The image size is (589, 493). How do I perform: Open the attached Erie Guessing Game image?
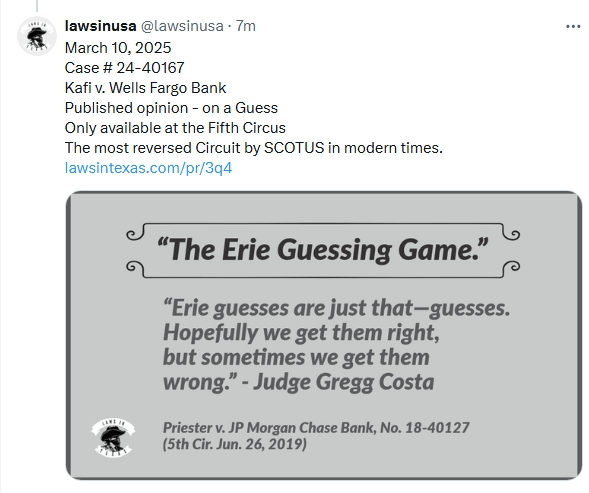(x=324, y=335)
